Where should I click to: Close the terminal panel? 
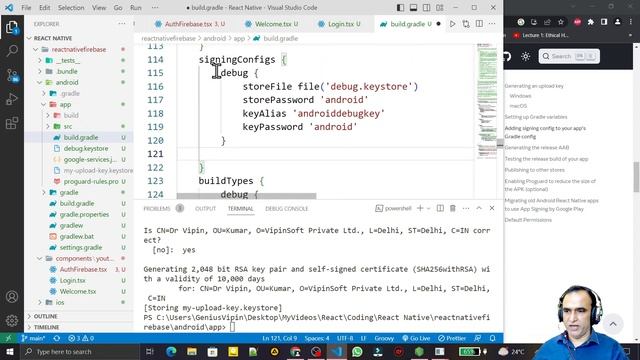pos(492,208)
